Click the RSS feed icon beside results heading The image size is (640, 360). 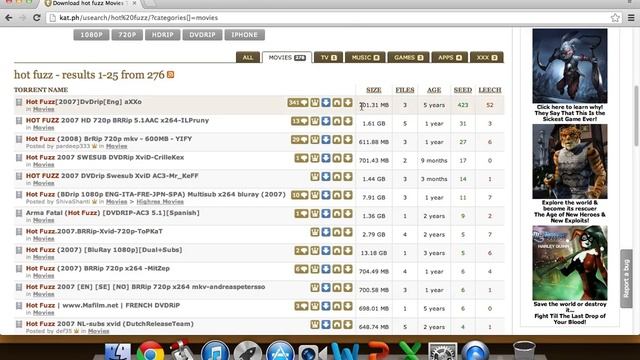(x=171, y=75)
